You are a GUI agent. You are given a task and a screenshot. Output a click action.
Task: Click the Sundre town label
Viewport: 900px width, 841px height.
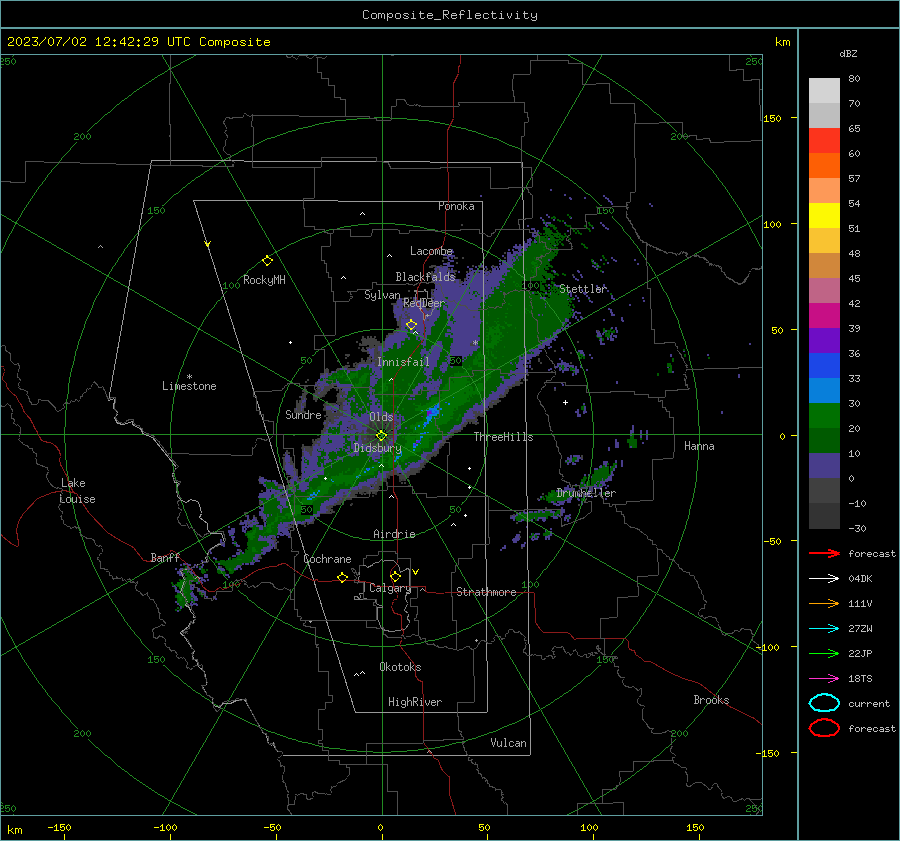303,415
